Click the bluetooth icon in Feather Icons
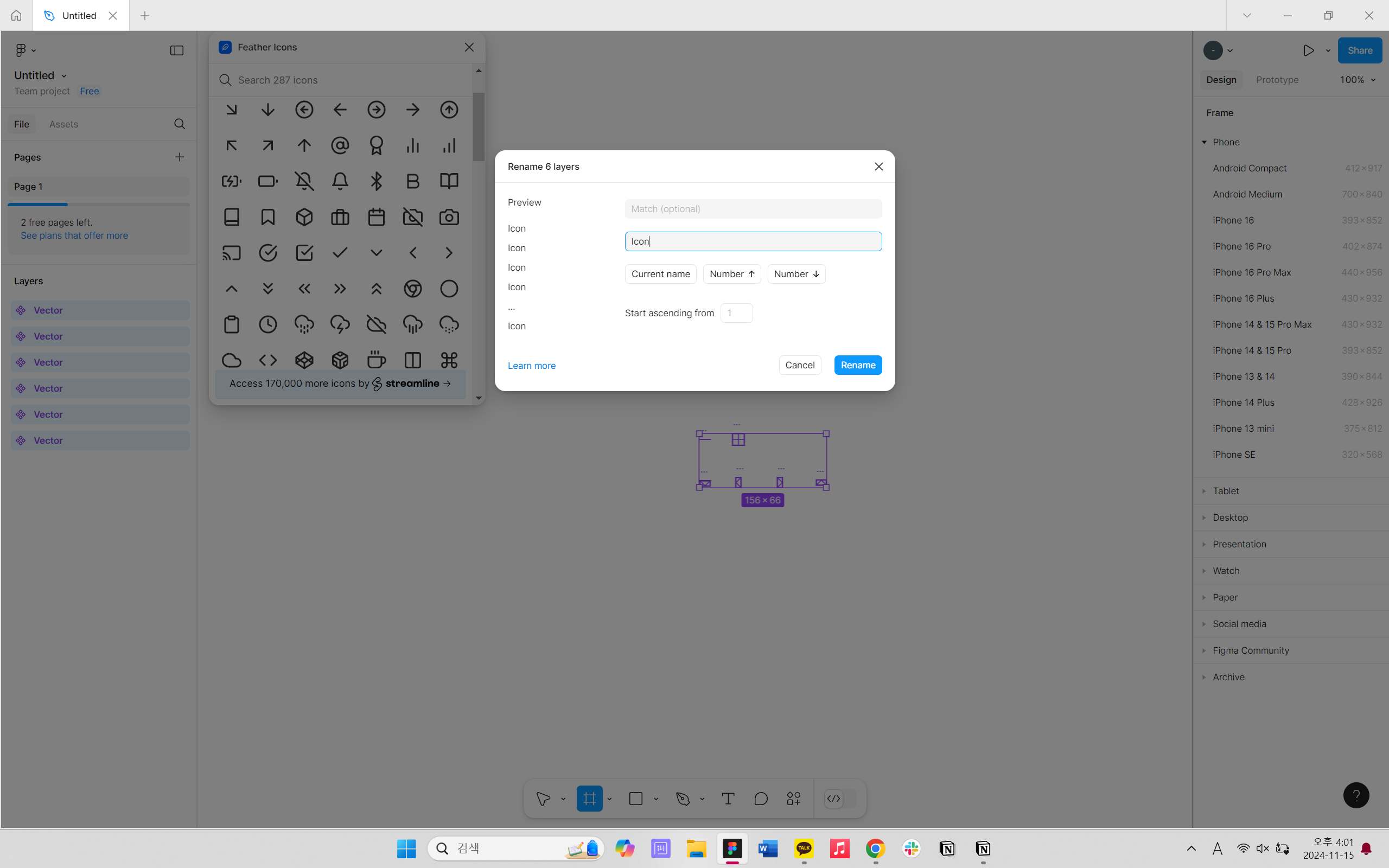1389x868 pixels. click(377, 181)
